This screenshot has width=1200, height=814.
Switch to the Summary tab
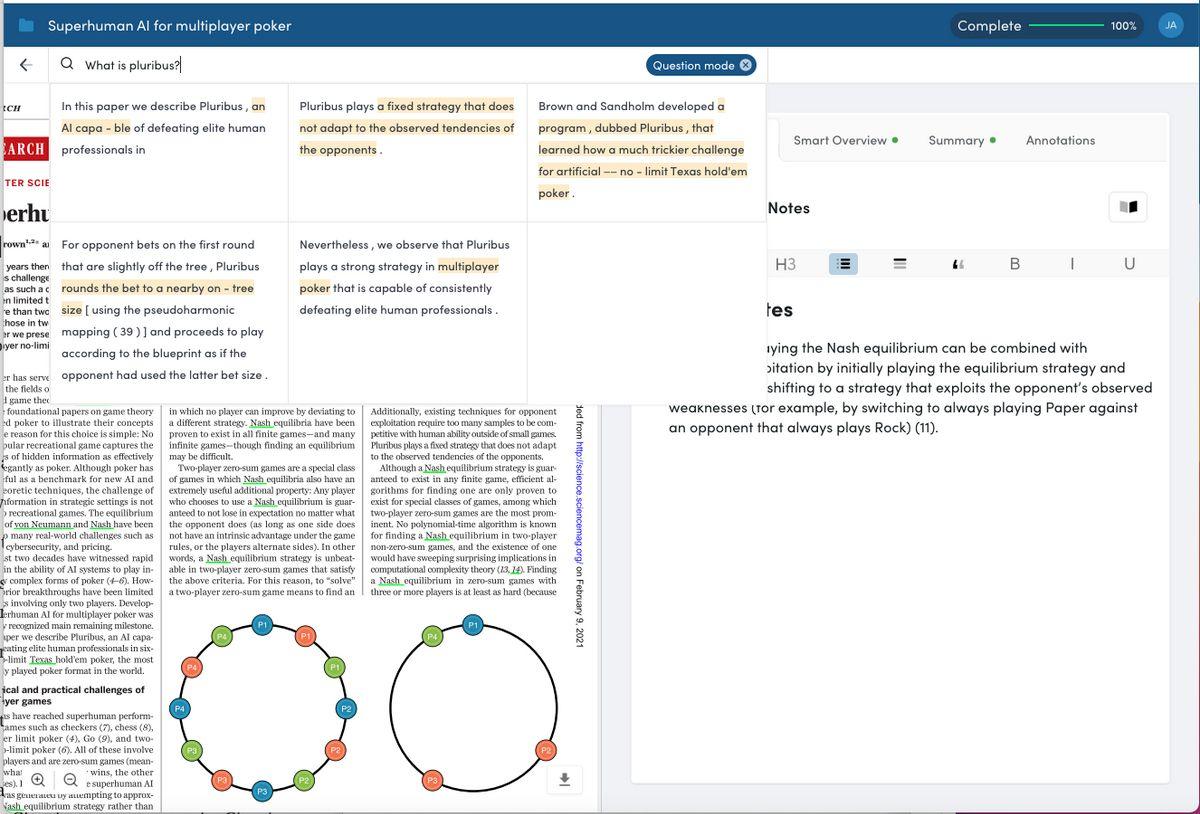pyautogui.click(x=962, y=140)
